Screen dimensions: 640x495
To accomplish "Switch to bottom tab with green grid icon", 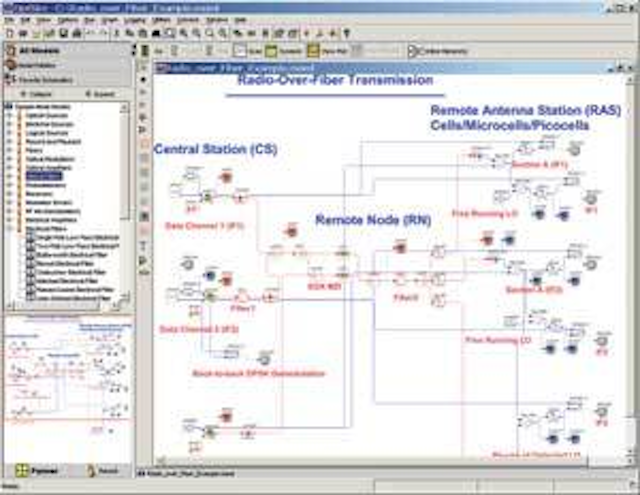I will tap(36, 471).
